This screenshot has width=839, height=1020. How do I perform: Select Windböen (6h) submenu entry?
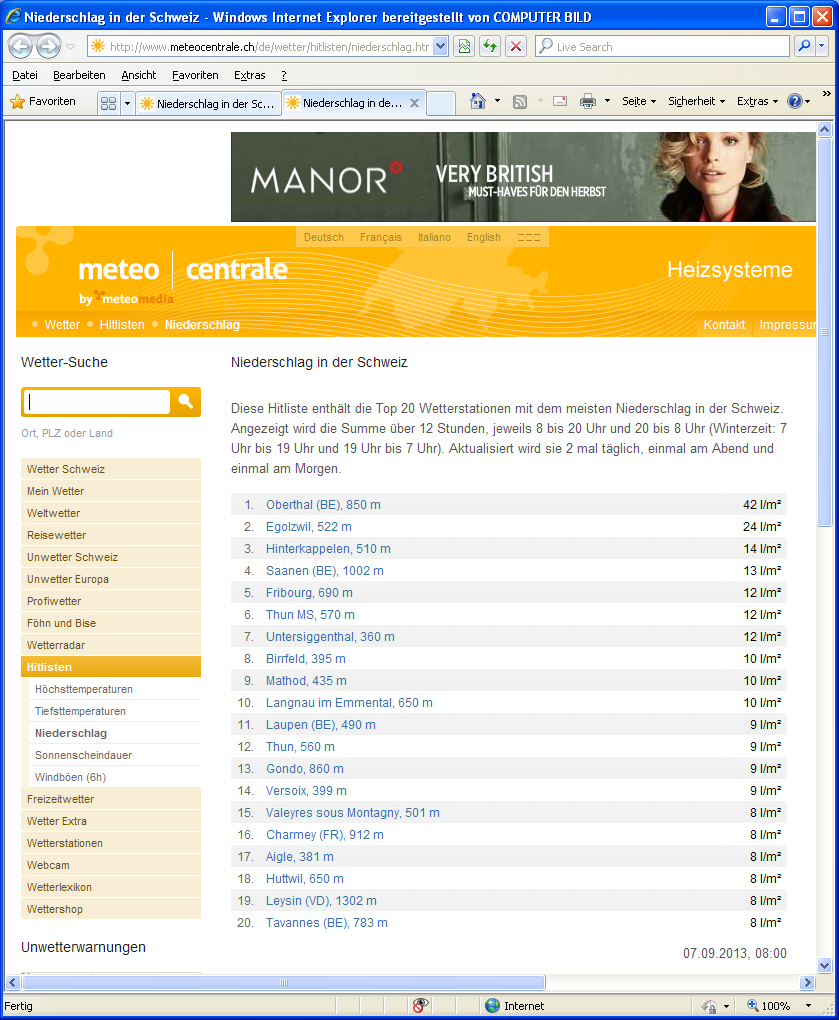click(70, 777)
